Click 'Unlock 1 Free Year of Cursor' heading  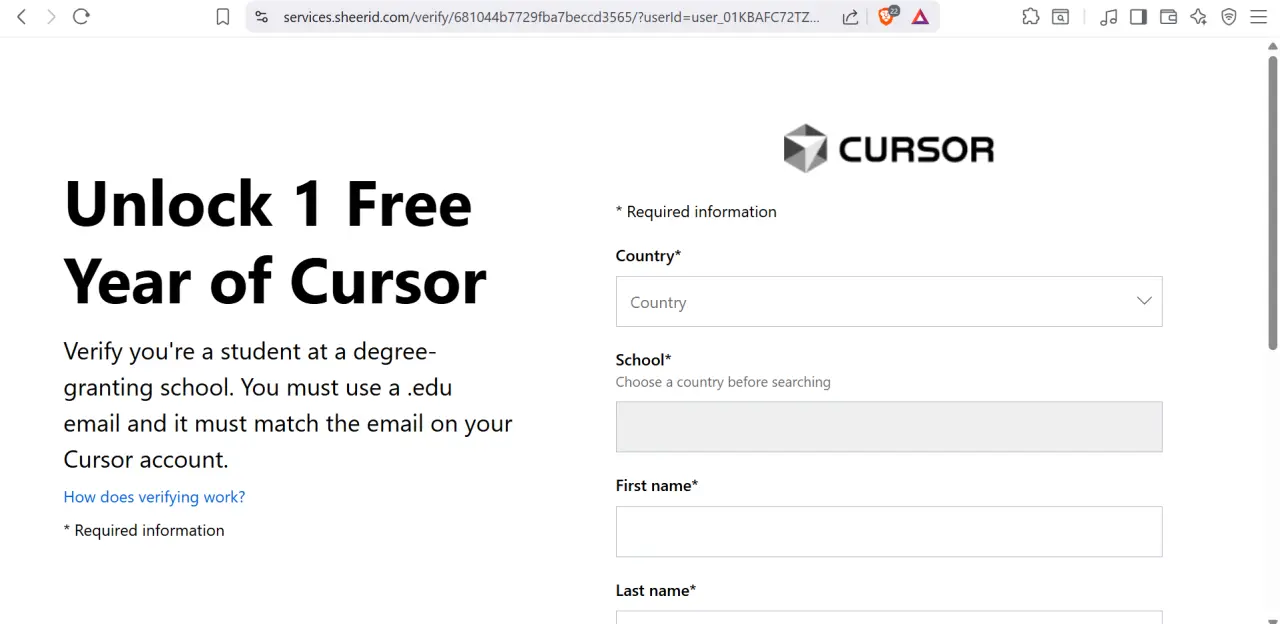[x=275, y=242]
